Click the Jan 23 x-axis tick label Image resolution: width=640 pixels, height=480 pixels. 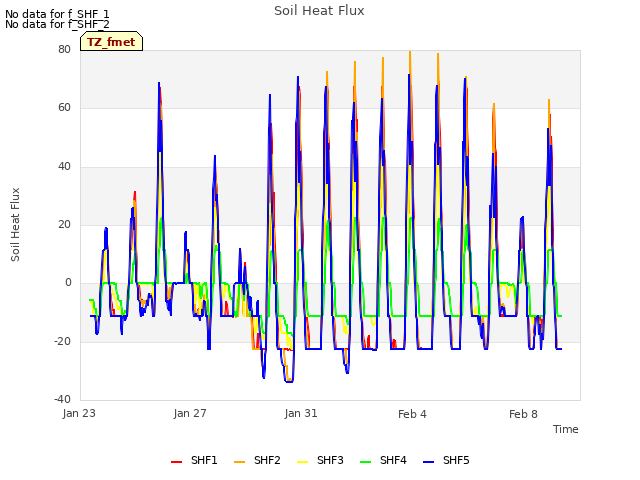coord(79,413)
